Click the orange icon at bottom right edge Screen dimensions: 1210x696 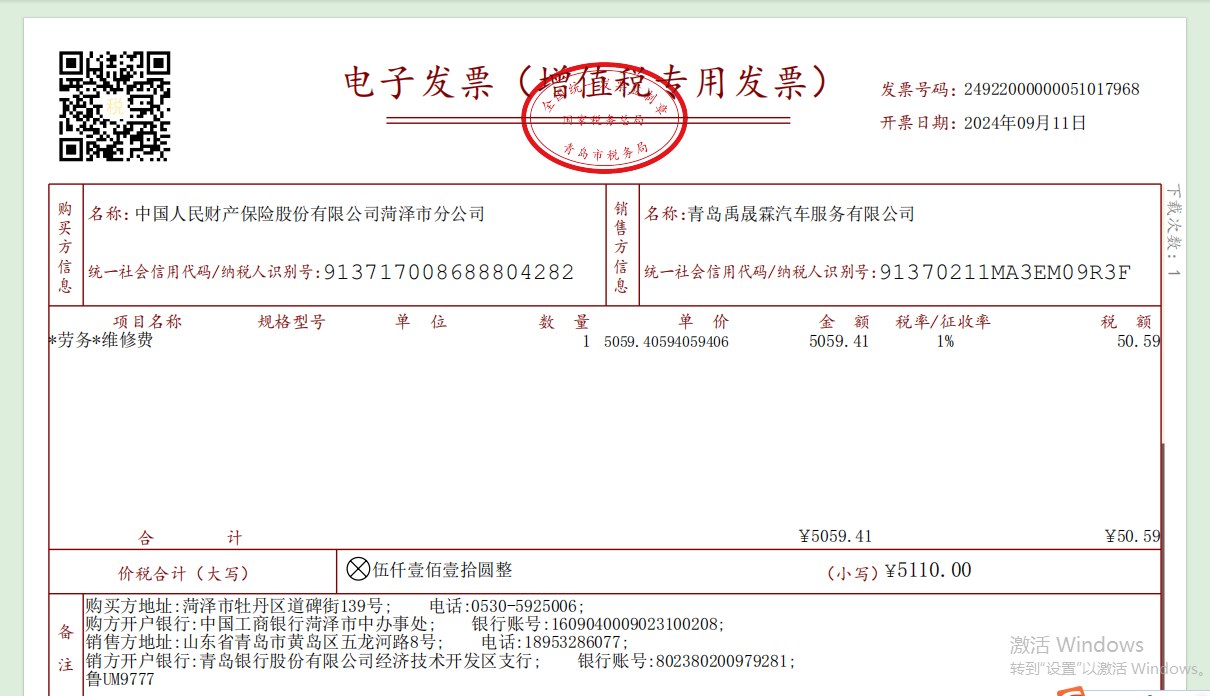click(x=1071, y=690)
